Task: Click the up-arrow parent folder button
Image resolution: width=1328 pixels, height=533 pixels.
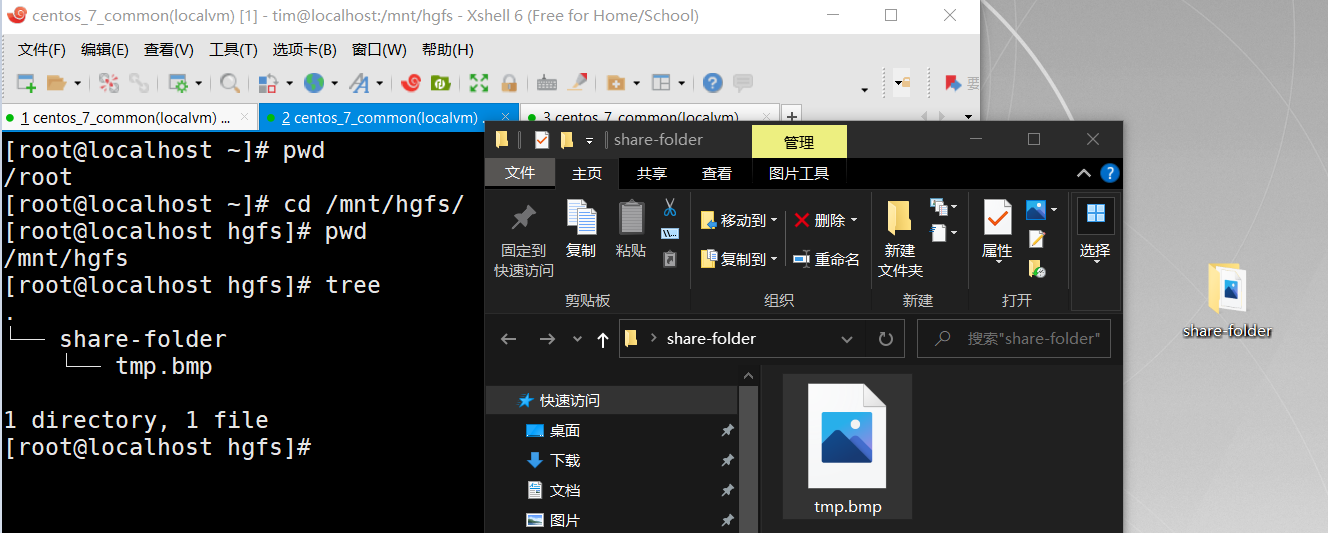Action: pos(602,339)
